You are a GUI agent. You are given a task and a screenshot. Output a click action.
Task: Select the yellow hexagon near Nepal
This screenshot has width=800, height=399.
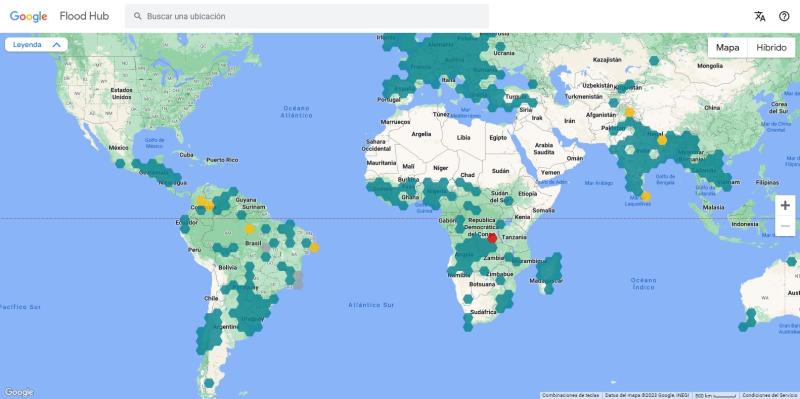[662, 140]
